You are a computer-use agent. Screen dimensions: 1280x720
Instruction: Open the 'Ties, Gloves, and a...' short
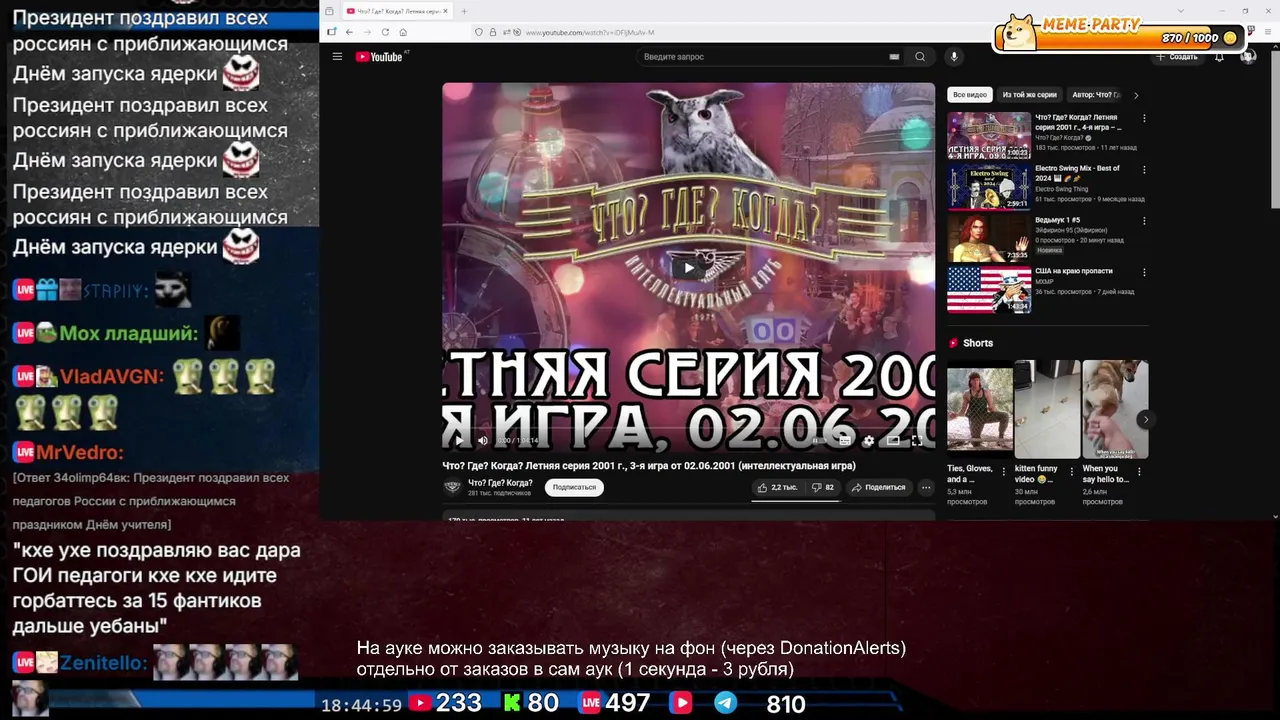(x=980, y=409)
